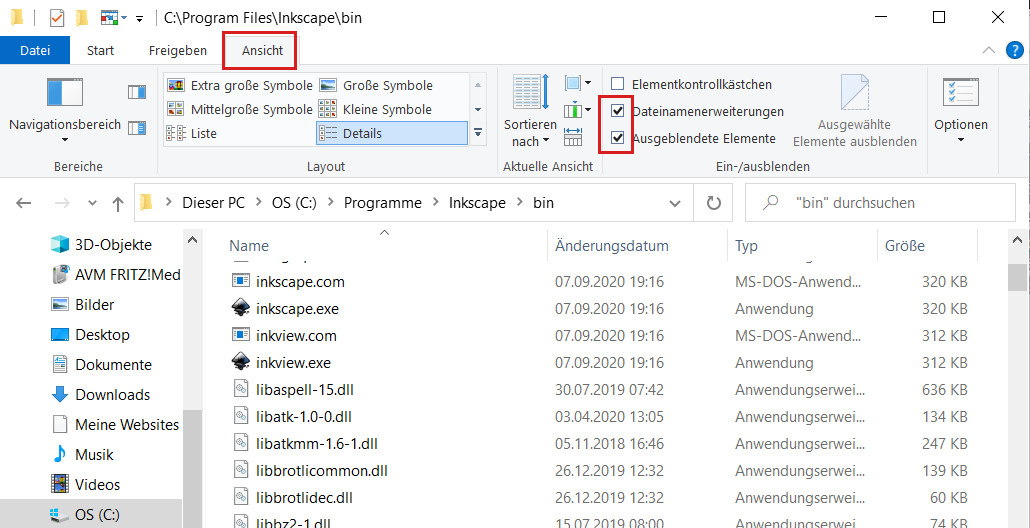Collapse the ribbon with the chevron
The image size is (1030, 528).
pos(988,50)
